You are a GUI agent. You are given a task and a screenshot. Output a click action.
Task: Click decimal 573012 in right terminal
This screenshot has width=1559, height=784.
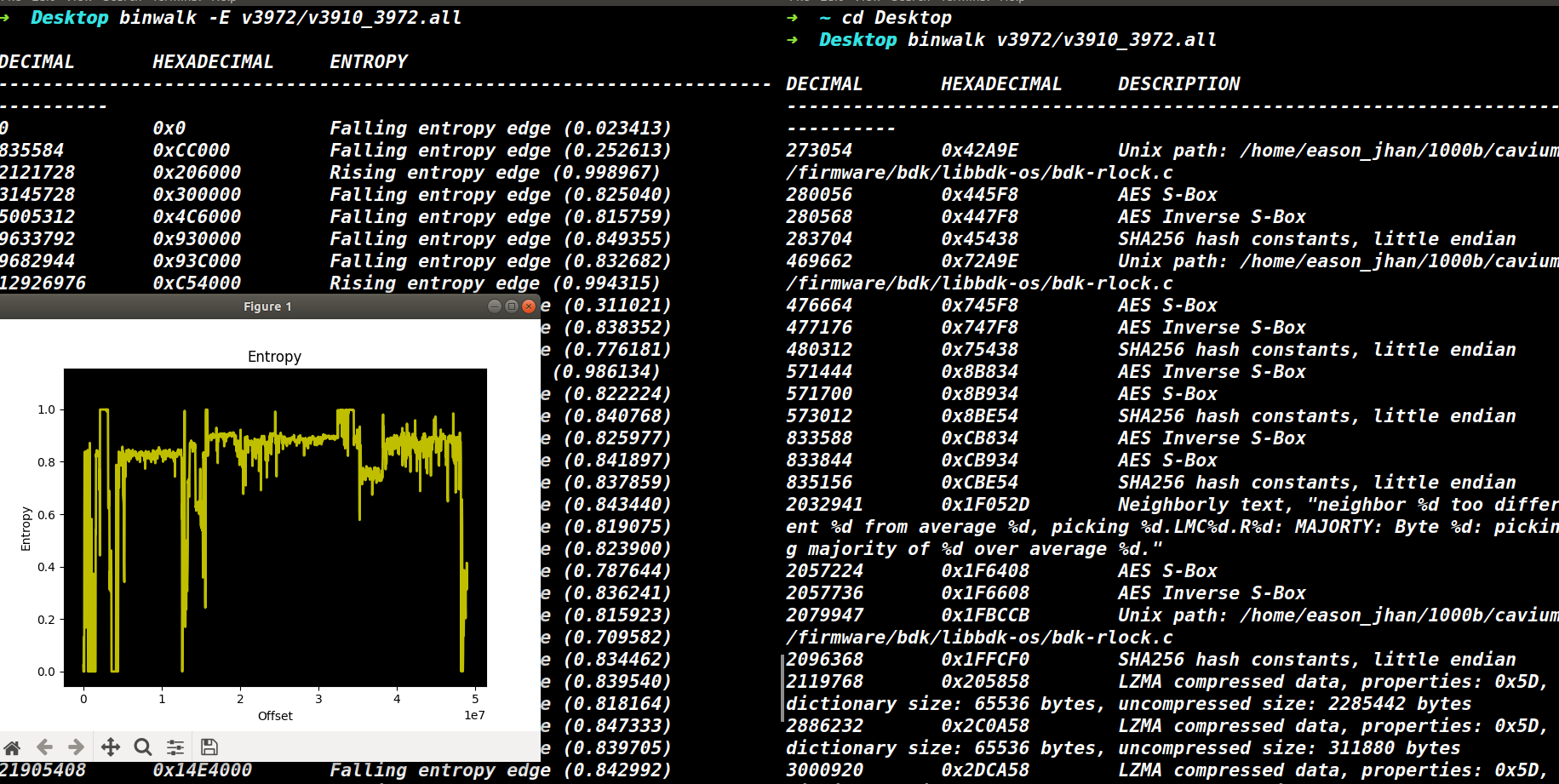click(819, 416)
